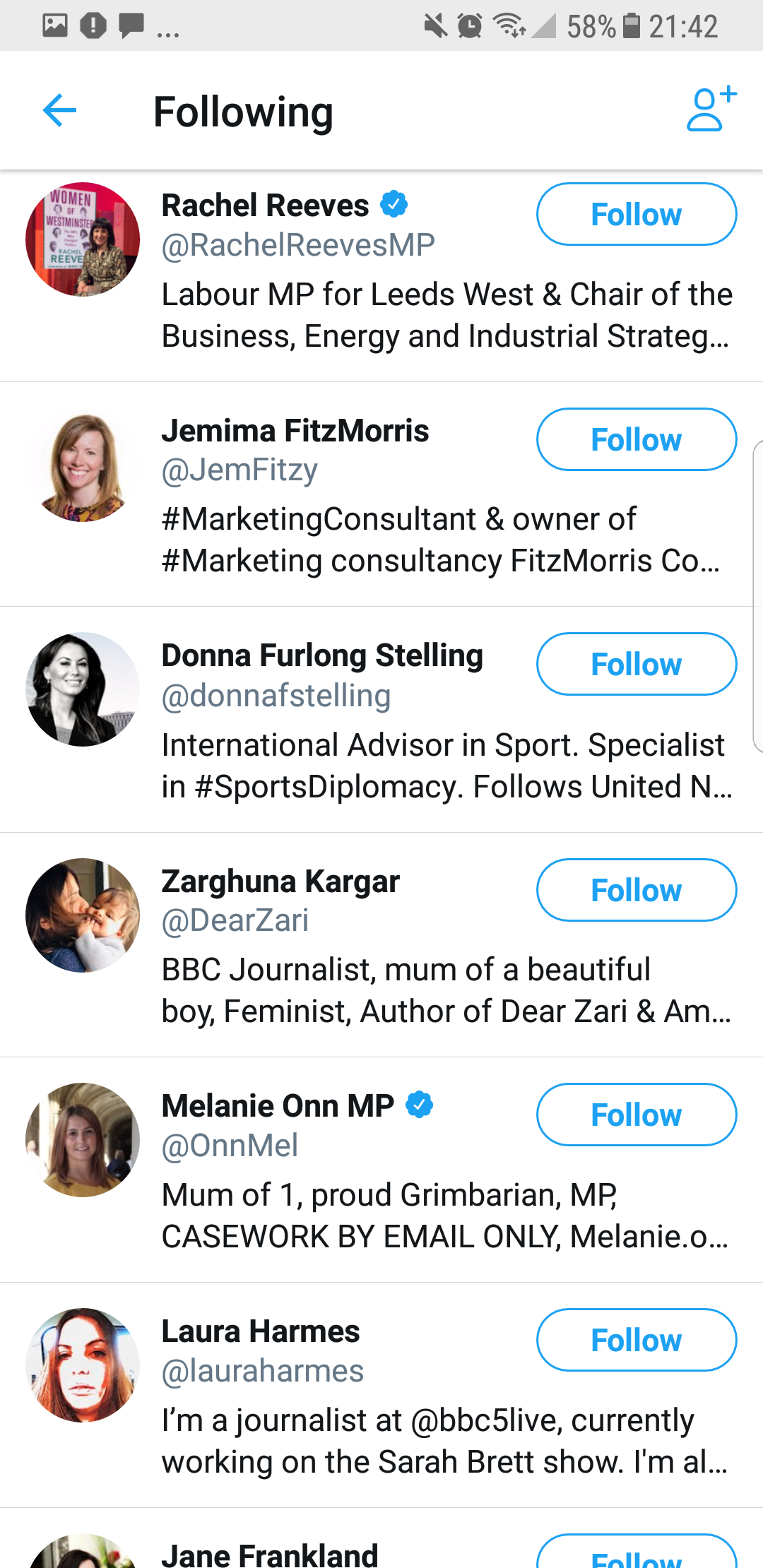Follow Zarghuna Kargar
763x1568 pixels.
(x=636, y=890)
